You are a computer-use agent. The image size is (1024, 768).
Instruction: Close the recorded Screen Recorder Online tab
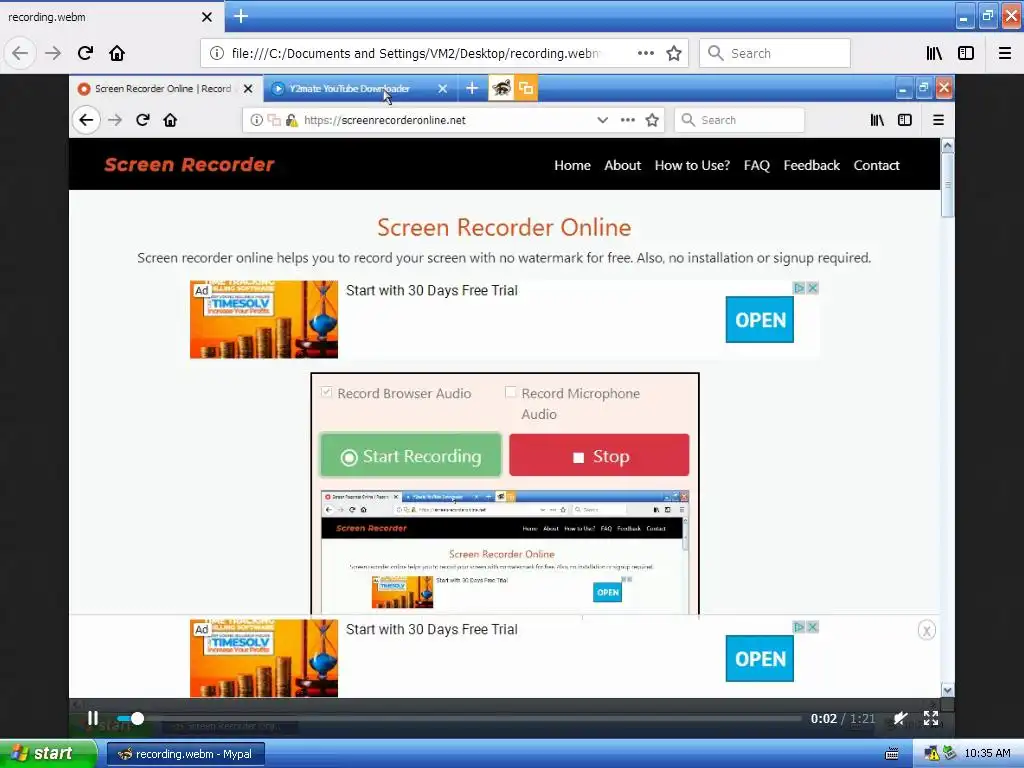[x=248, y=88]
